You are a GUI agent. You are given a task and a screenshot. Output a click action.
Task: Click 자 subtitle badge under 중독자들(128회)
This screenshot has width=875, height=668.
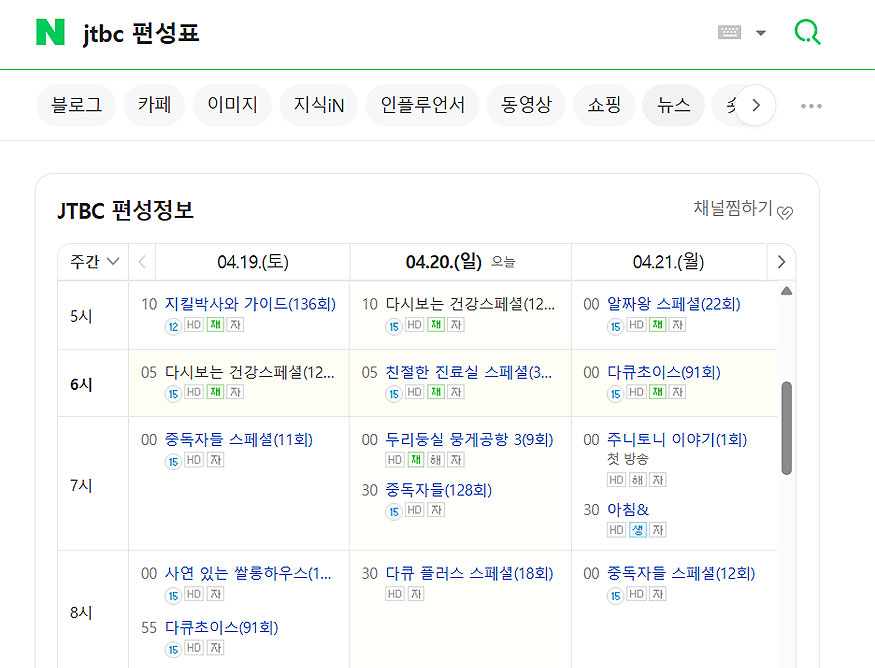[436, 510]
